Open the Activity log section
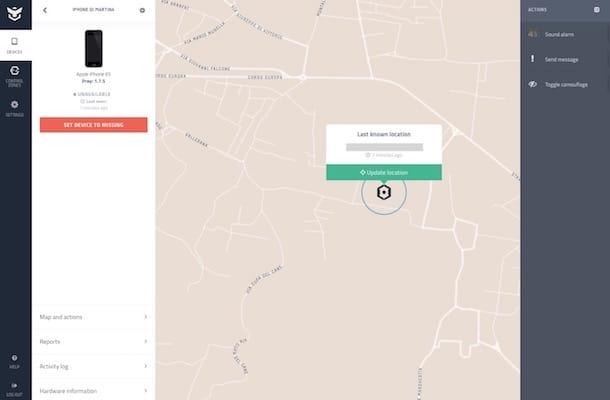 [x=93, y=366]
